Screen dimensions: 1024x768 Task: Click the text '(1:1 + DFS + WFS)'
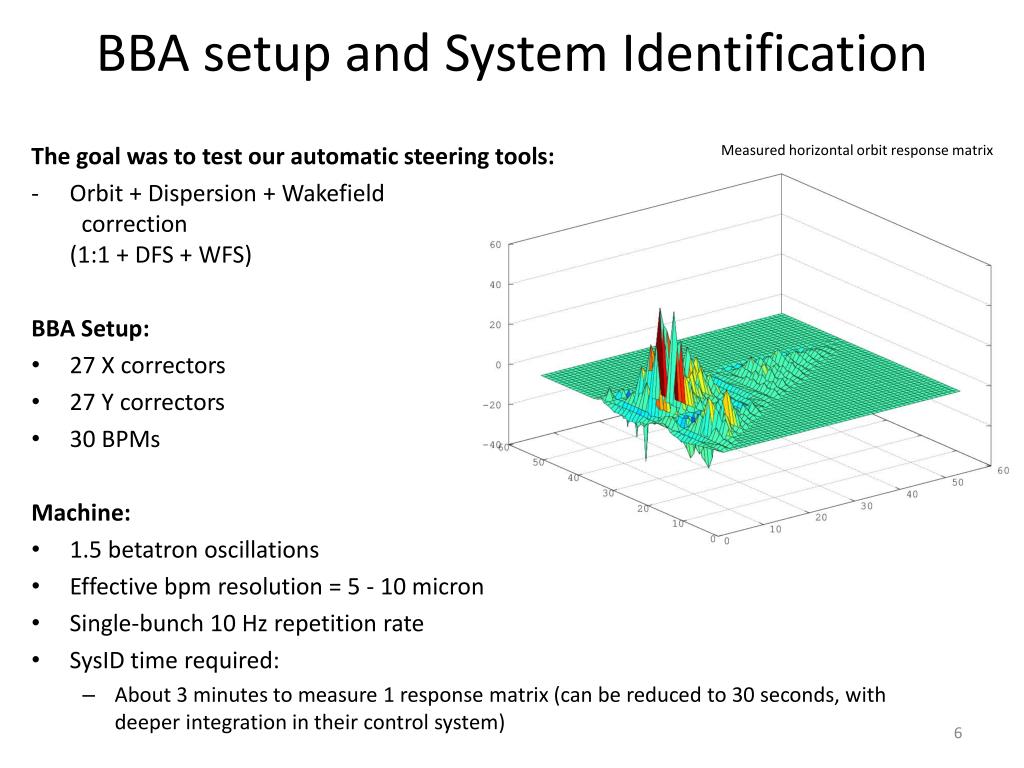point(161,255)
